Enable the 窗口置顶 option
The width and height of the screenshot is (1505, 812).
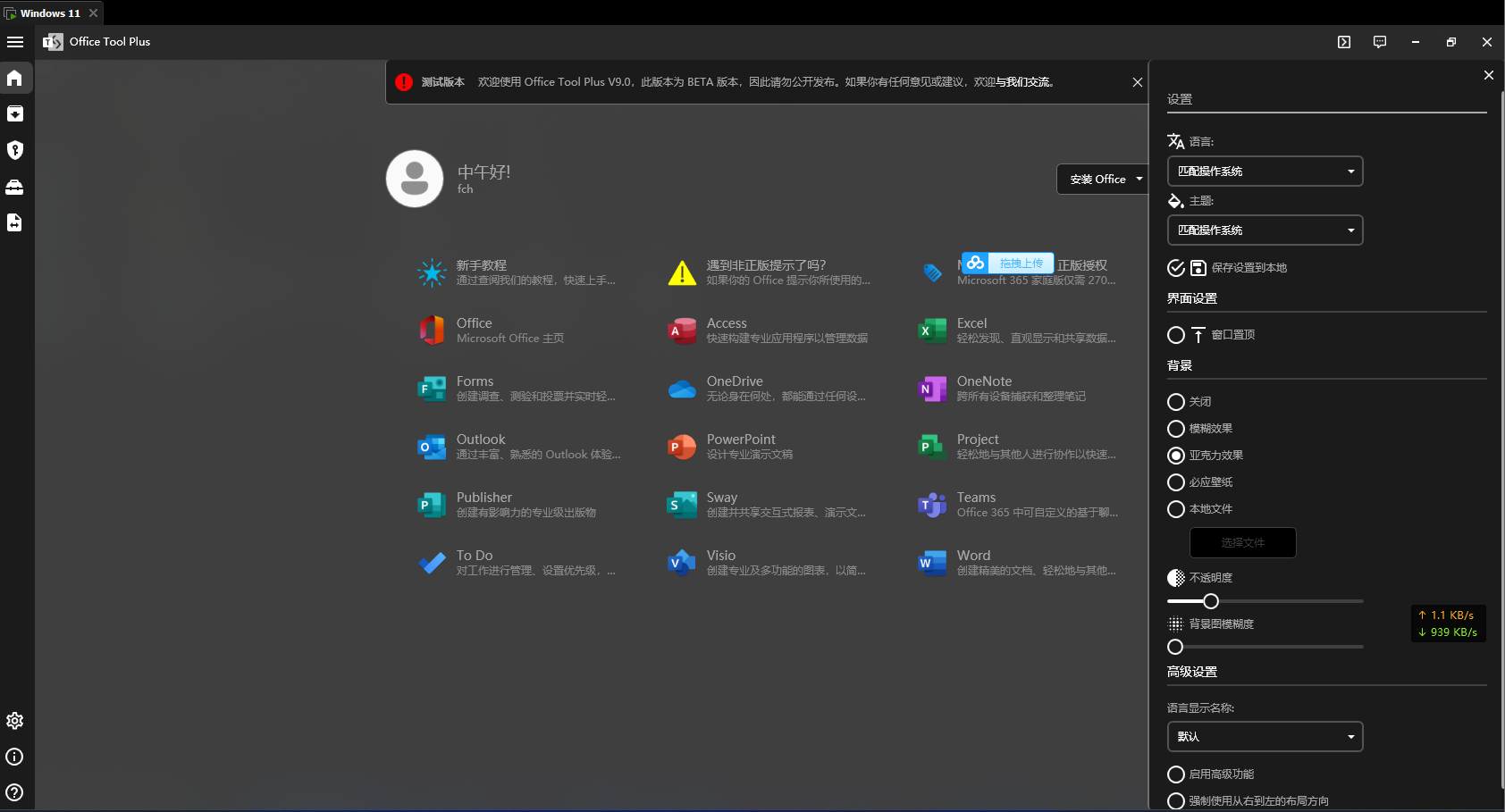coord(1176,334)
